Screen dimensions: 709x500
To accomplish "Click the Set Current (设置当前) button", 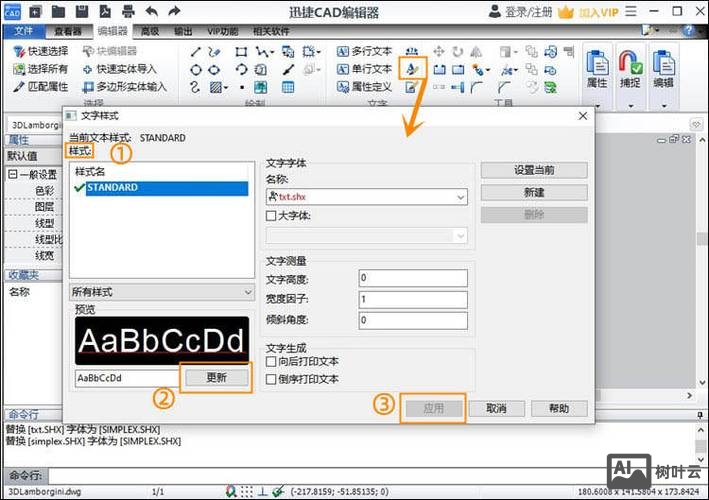I will point(534,170).
